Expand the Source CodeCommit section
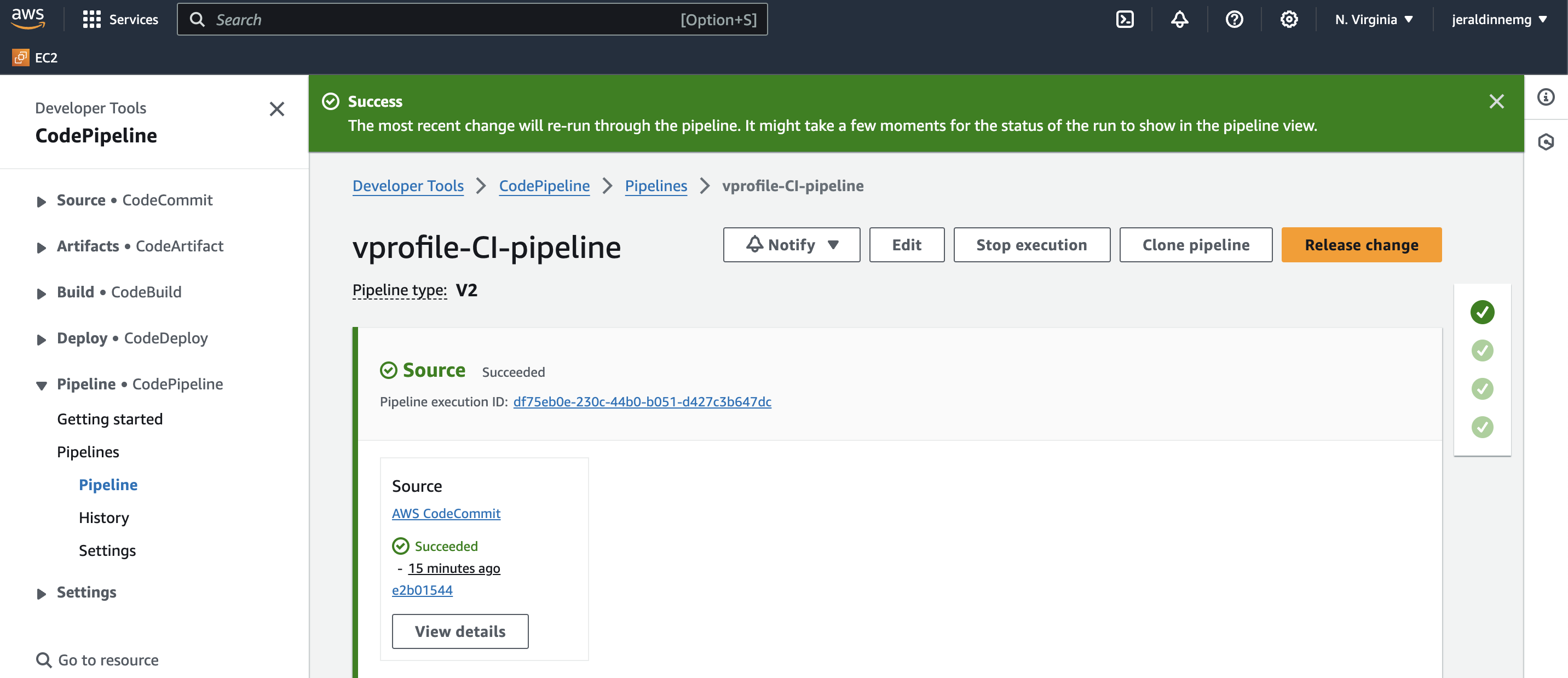Image resolution: width=1568 pixels, height=678 pixels. click(42, 202)
